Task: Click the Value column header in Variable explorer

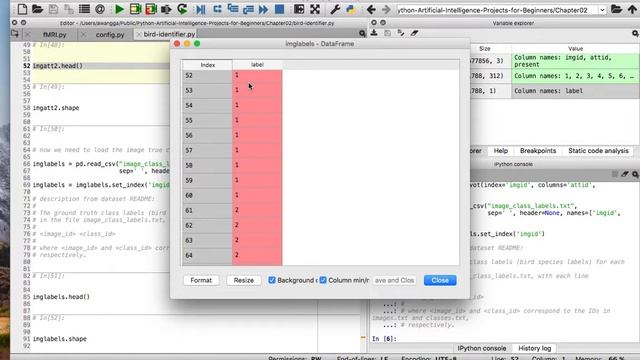Action: point(576,49)
